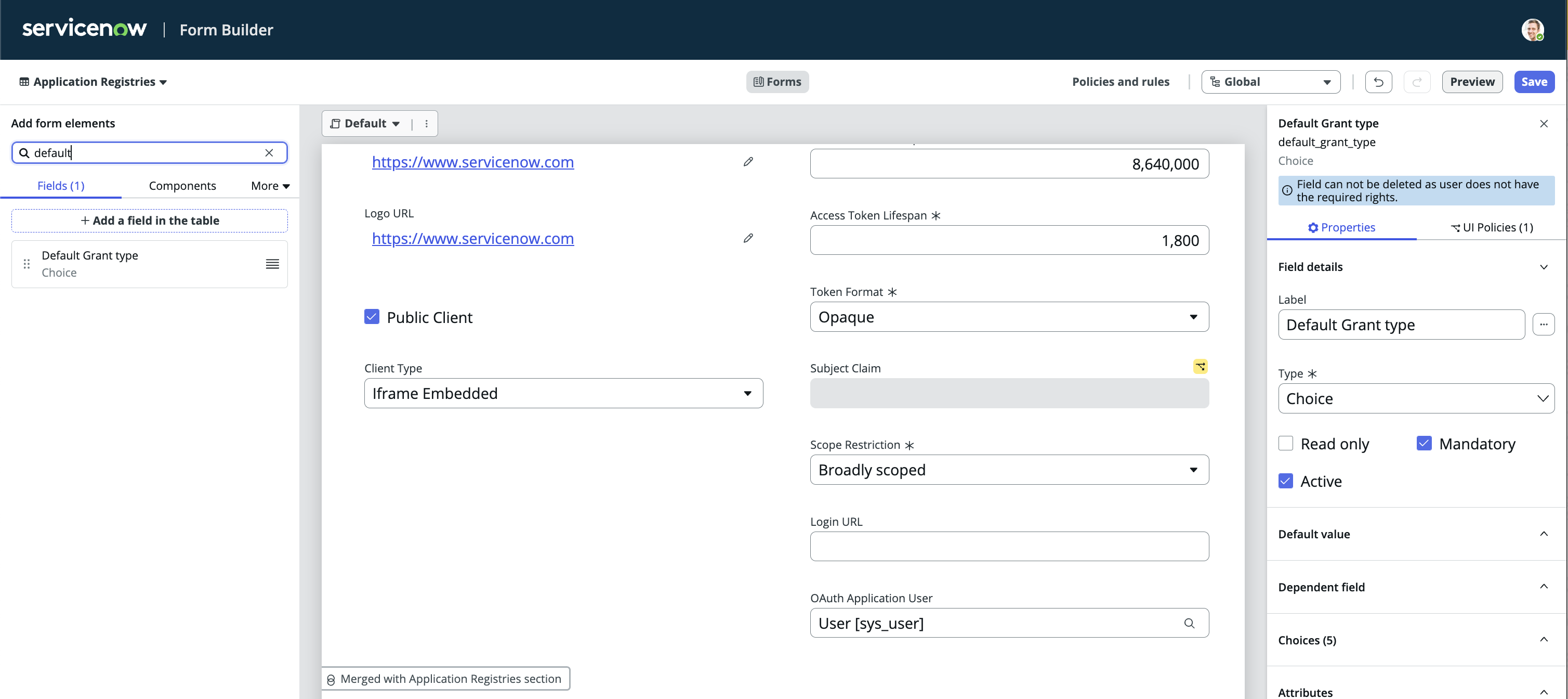
Task: Edit the Logo URL using the pencil icon
Action: click(x=748, y=238)
